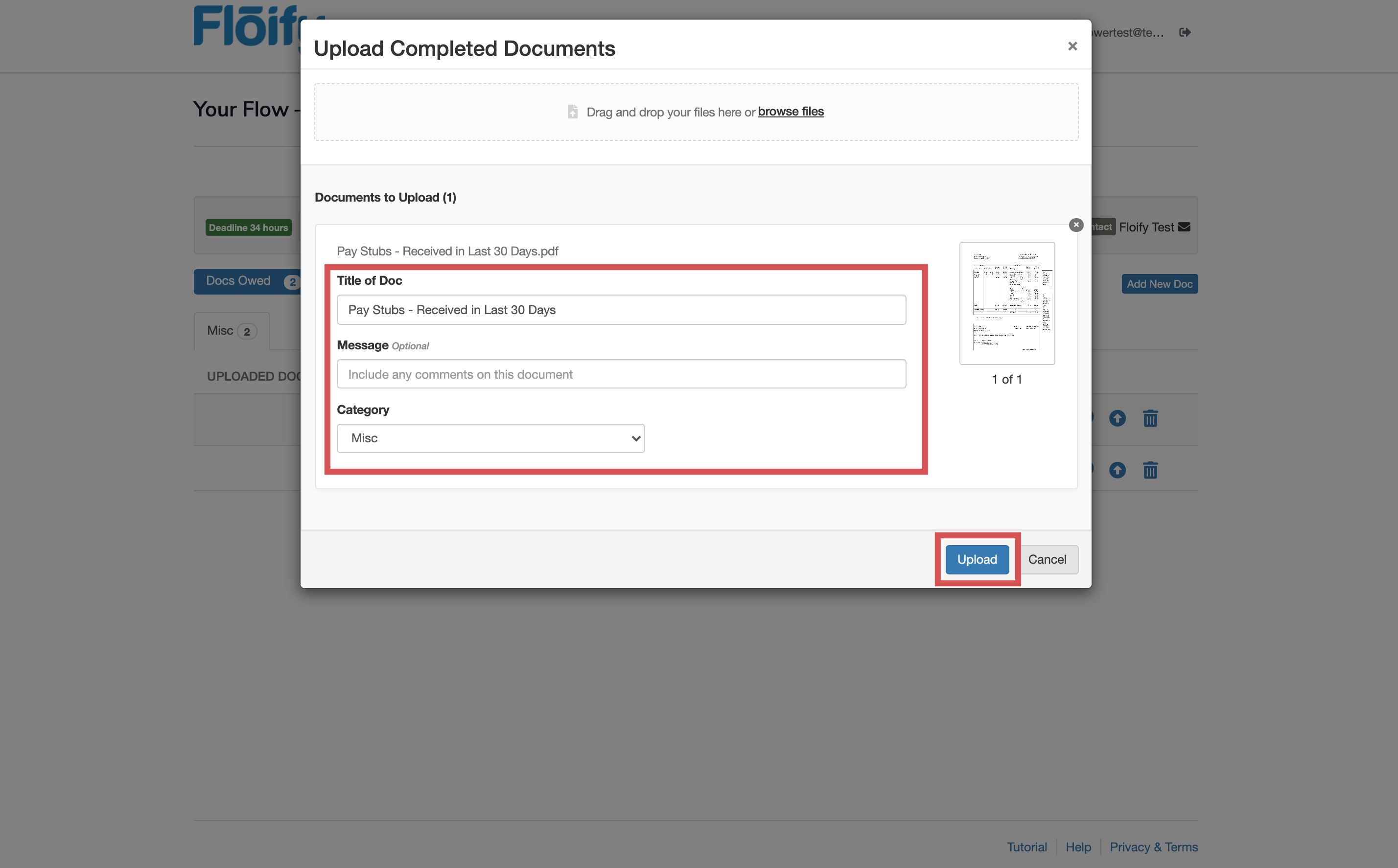
Task: Click the Message comments input field
Action: pos(621,374)
